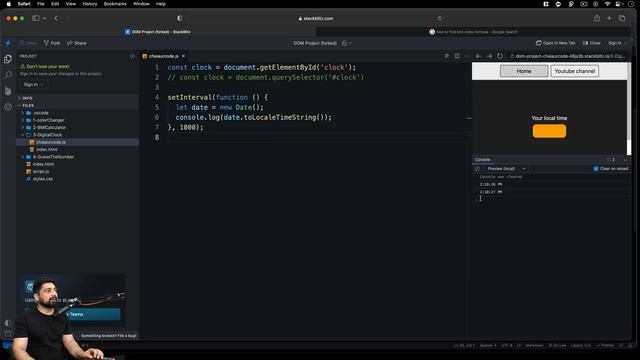640x360 pixels.
Task: Click the editor format/prettify icon
Action: 447,56
